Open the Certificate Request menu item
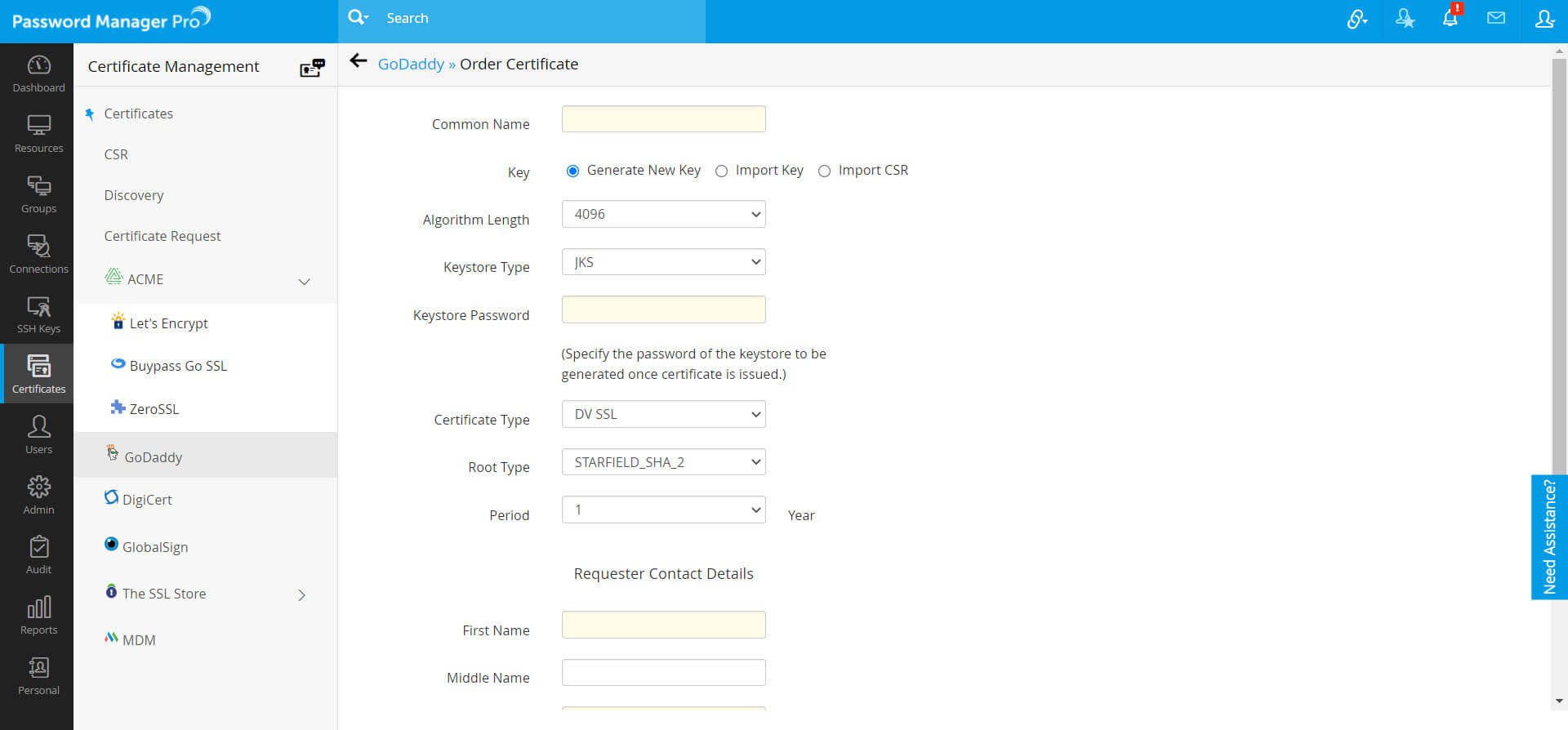The image size is (1568, 730). pos(163,236)
